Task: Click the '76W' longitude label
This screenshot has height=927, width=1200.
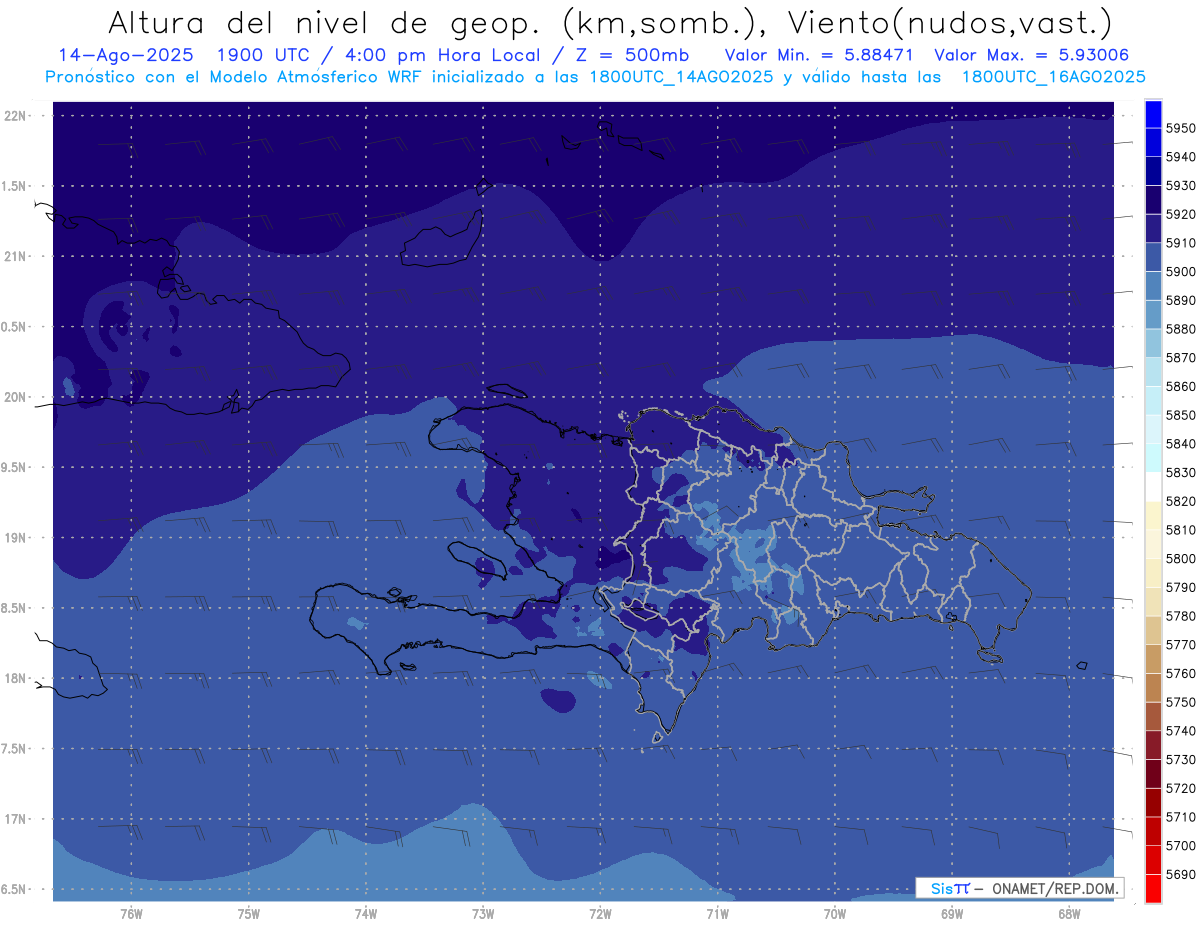Action: [x=131, y=914]
